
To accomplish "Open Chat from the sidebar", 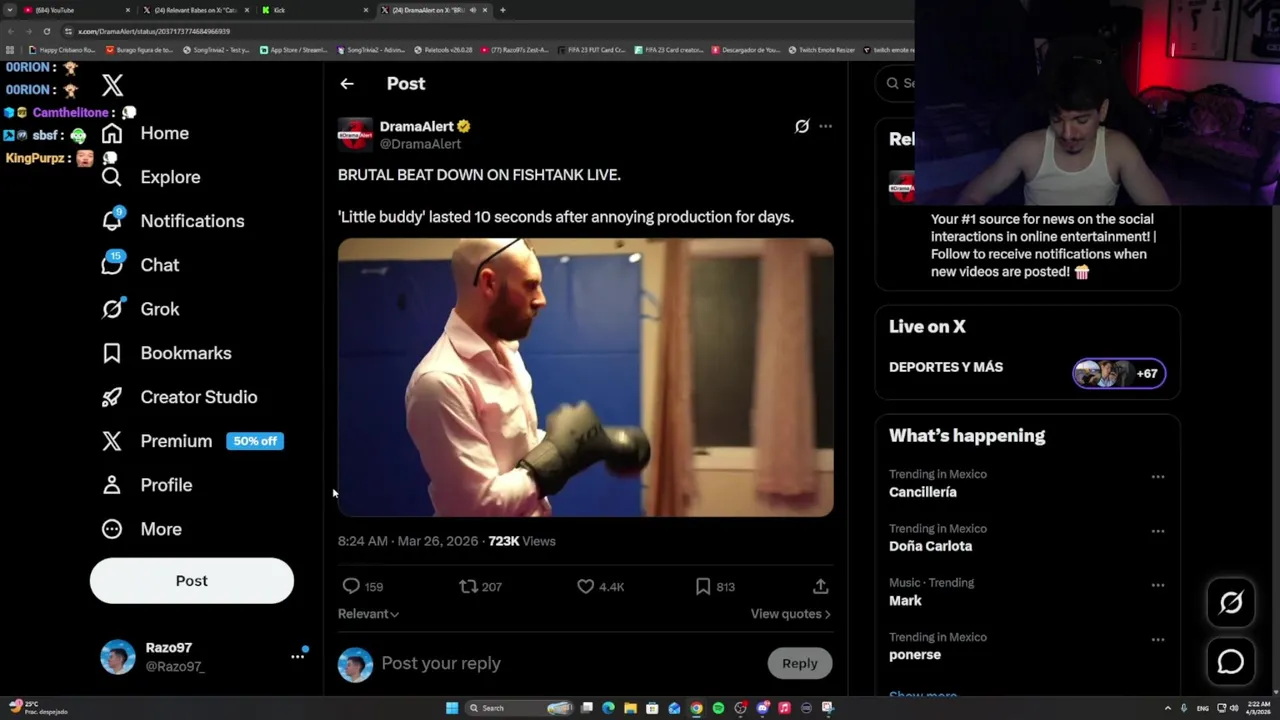I will pos(140,265).
